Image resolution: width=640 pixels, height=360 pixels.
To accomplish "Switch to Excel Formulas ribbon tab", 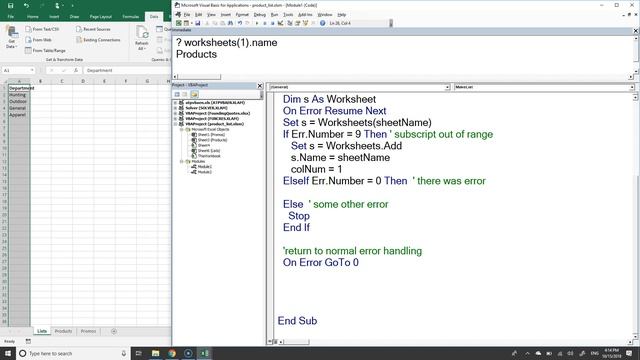I will pyautogui.click(x=131, y=17).
